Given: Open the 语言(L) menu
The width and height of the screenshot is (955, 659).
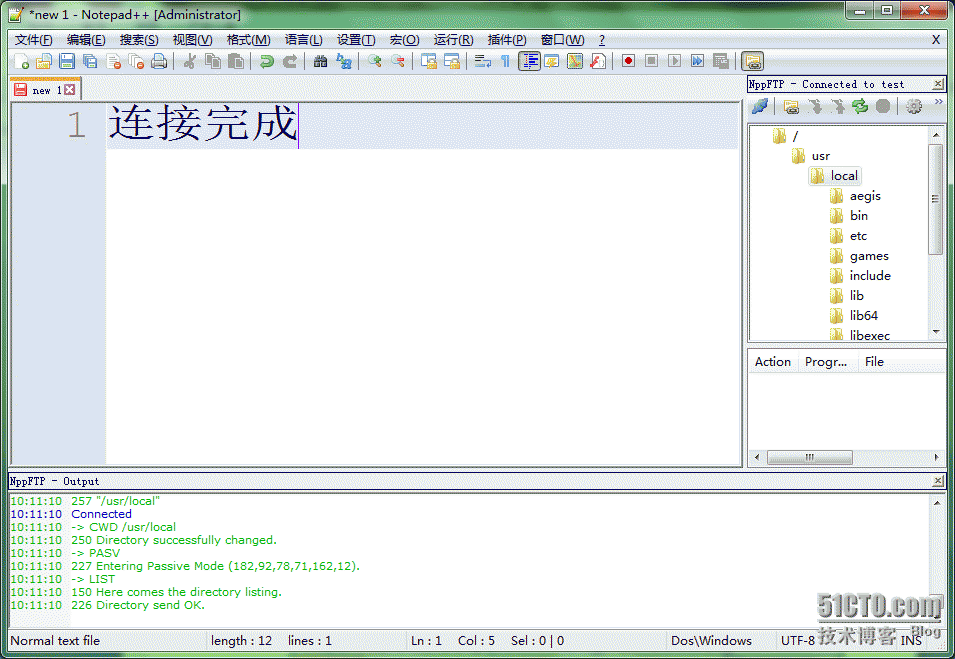Looking at the screenshot, I should 303,40.
